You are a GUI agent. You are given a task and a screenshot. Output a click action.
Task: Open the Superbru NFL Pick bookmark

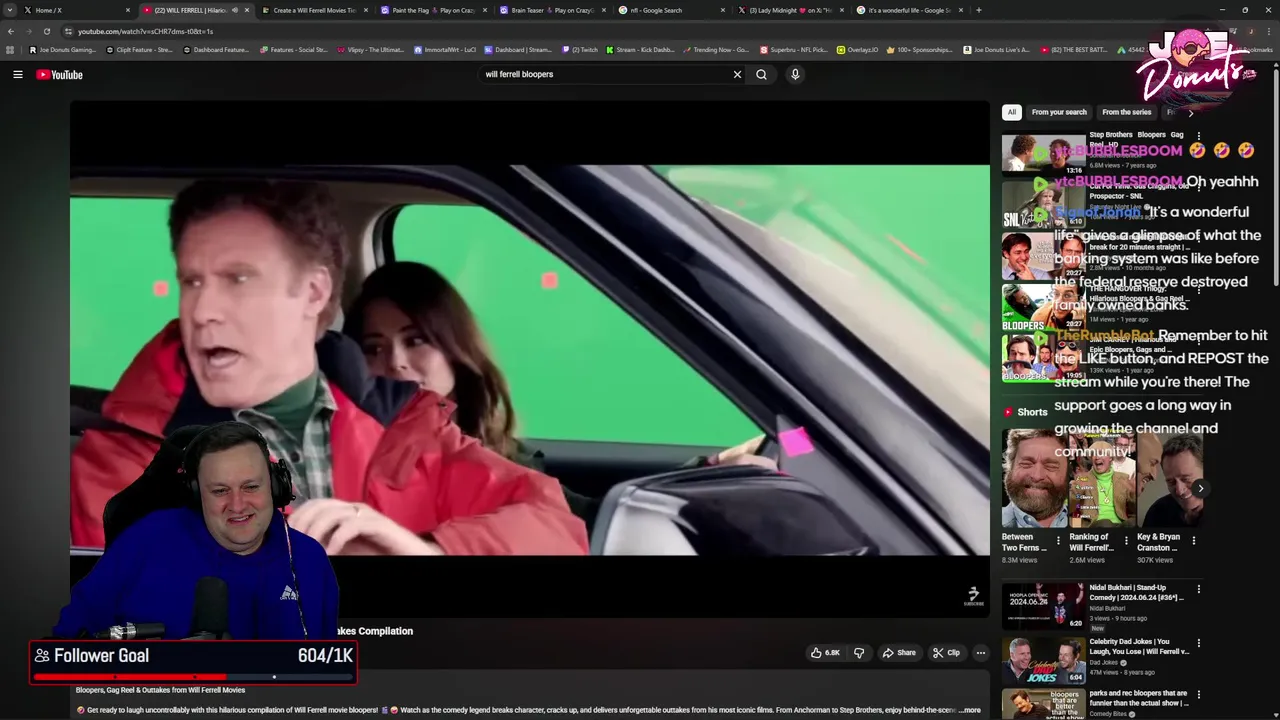(794, 49)
